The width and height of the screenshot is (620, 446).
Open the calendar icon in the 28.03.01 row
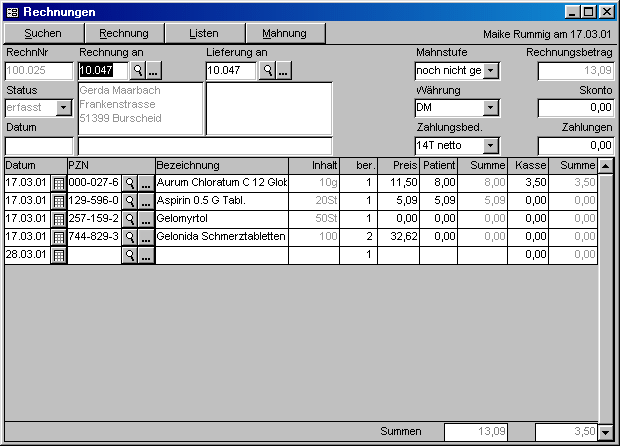58,255
